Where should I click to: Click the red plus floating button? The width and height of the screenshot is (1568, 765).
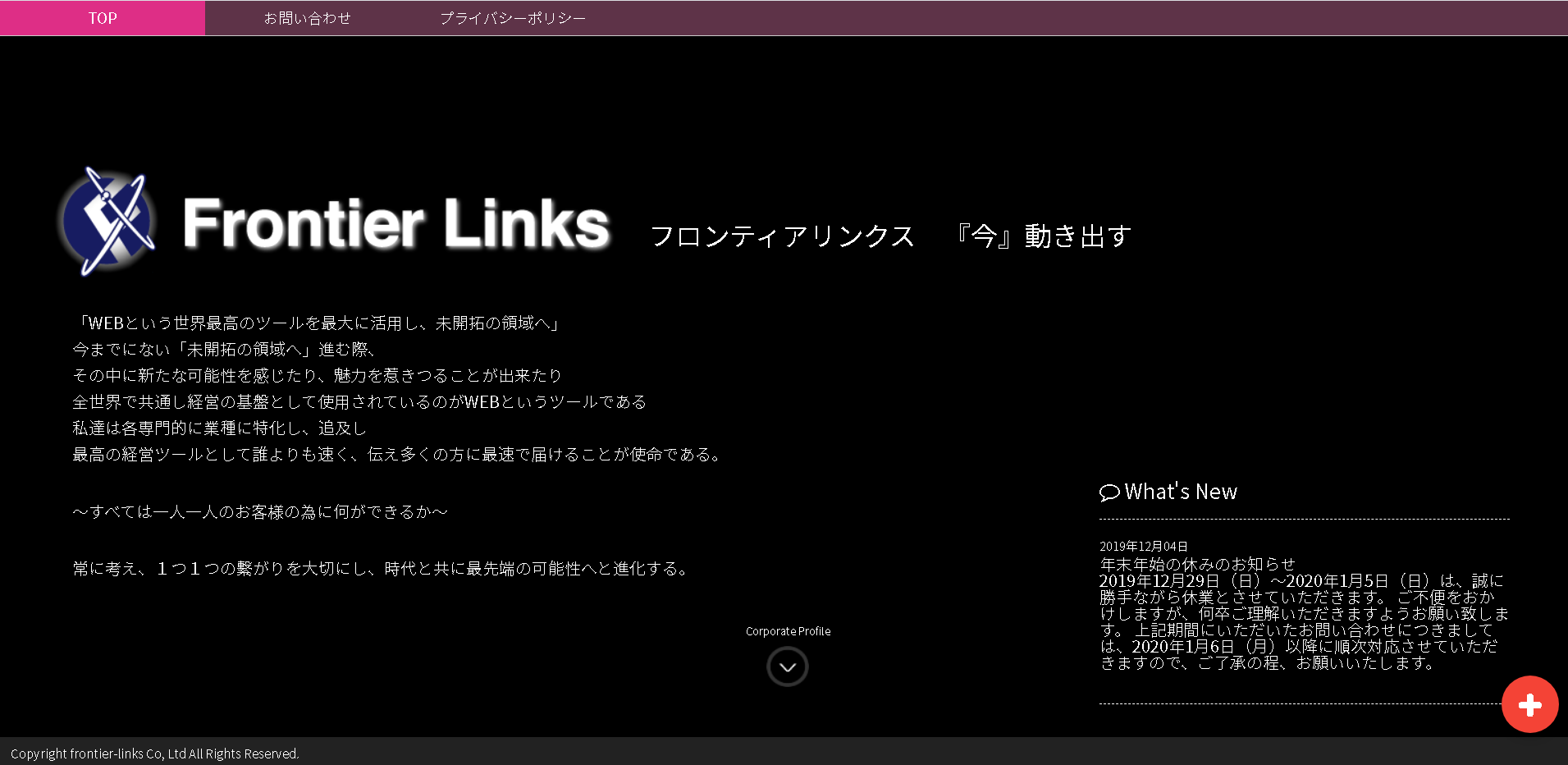1529,704
